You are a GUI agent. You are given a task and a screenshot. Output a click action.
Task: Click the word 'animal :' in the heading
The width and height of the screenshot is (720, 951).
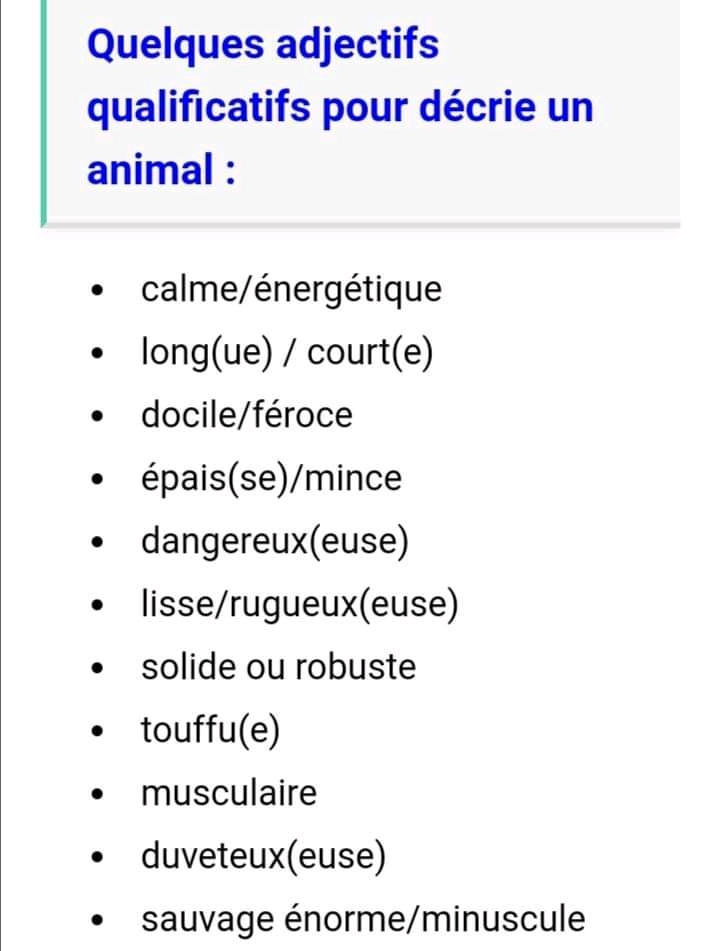point(162,170)
